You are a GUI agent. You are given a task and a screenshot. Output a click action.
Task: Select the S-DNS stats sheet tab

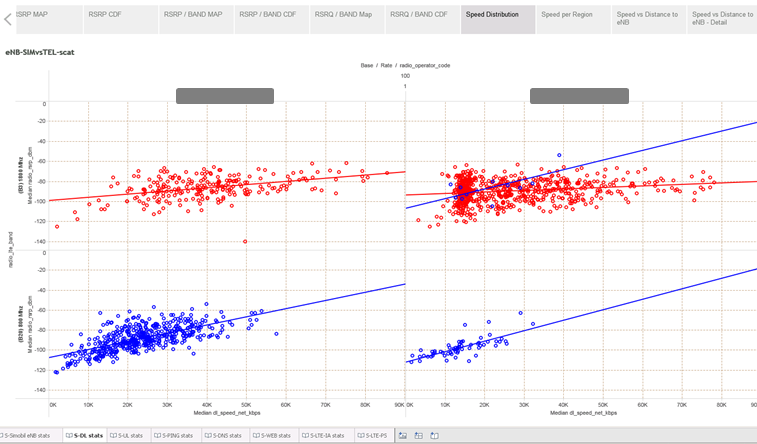226,436
